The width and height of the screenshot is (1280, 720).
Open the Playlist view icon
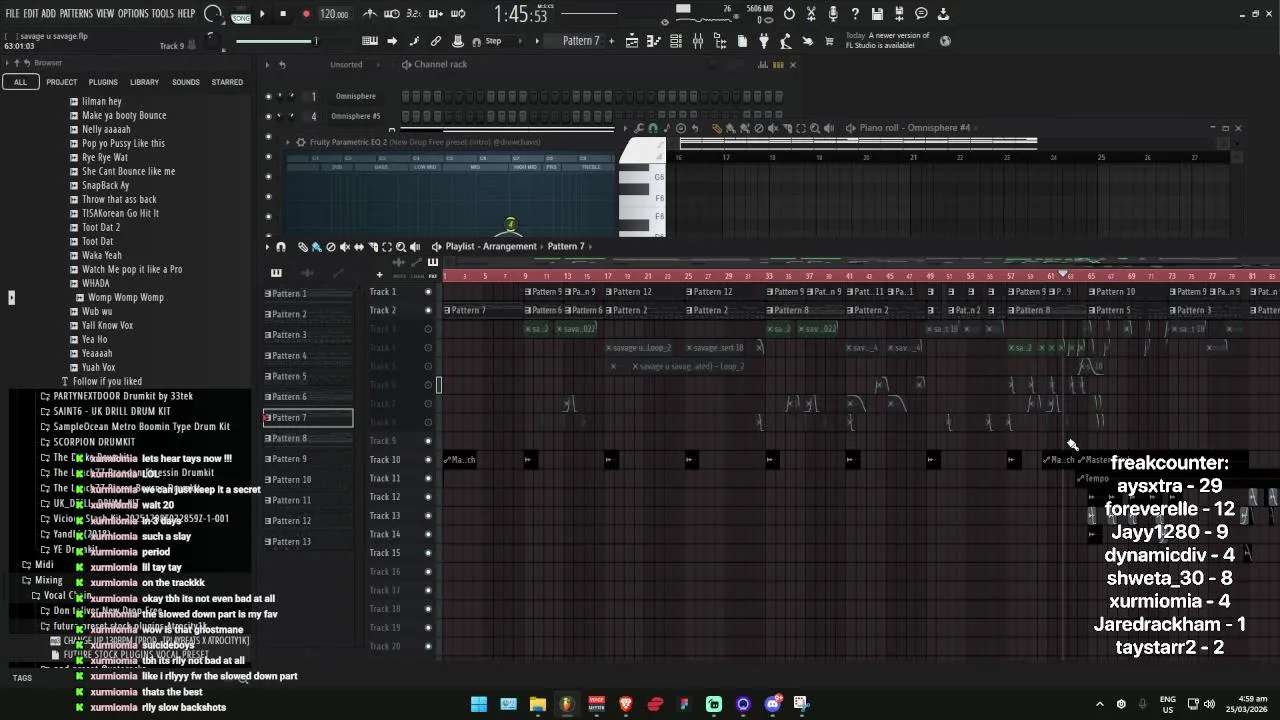click(632, 41)
